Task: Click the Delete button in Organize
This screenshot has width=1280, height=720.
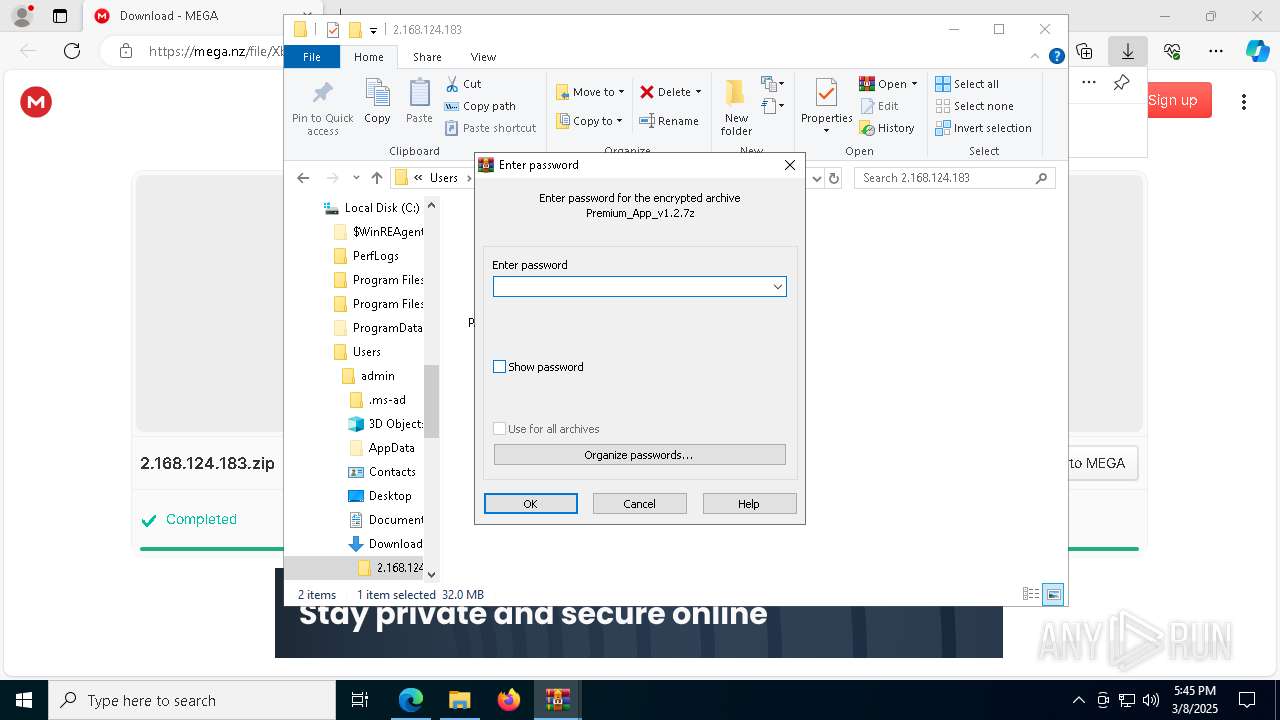Action: pyautogui.click(x=670, y=92)
